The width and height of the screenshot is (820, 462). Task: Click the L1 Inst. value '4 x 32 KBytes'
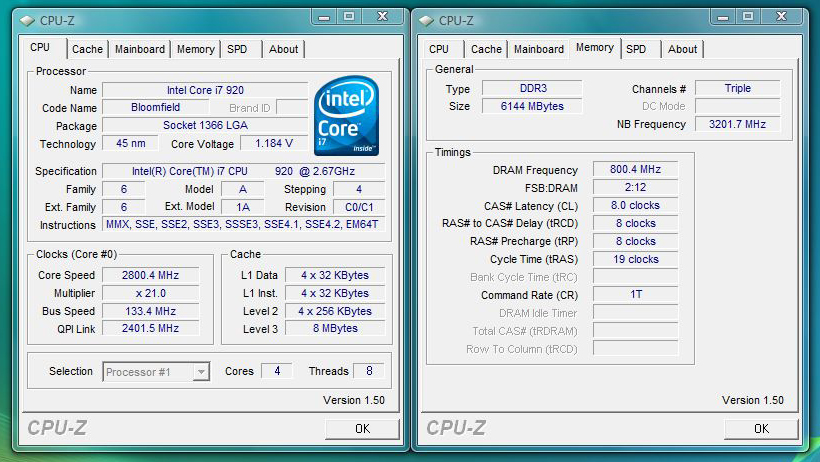pyautogui.click(x=335, y=293)
